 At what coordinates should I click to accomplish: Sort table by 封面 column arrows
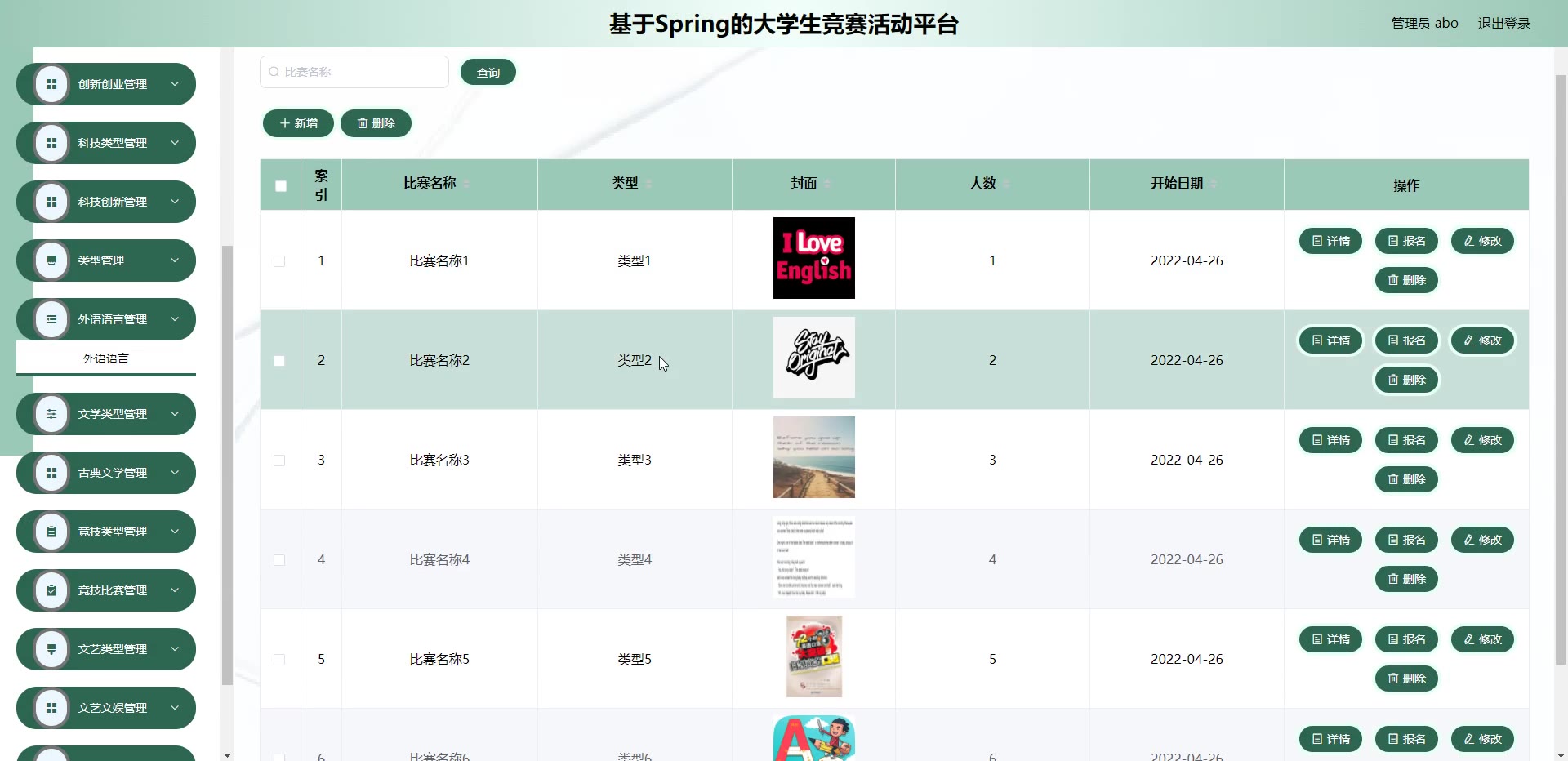pos(827,184)
